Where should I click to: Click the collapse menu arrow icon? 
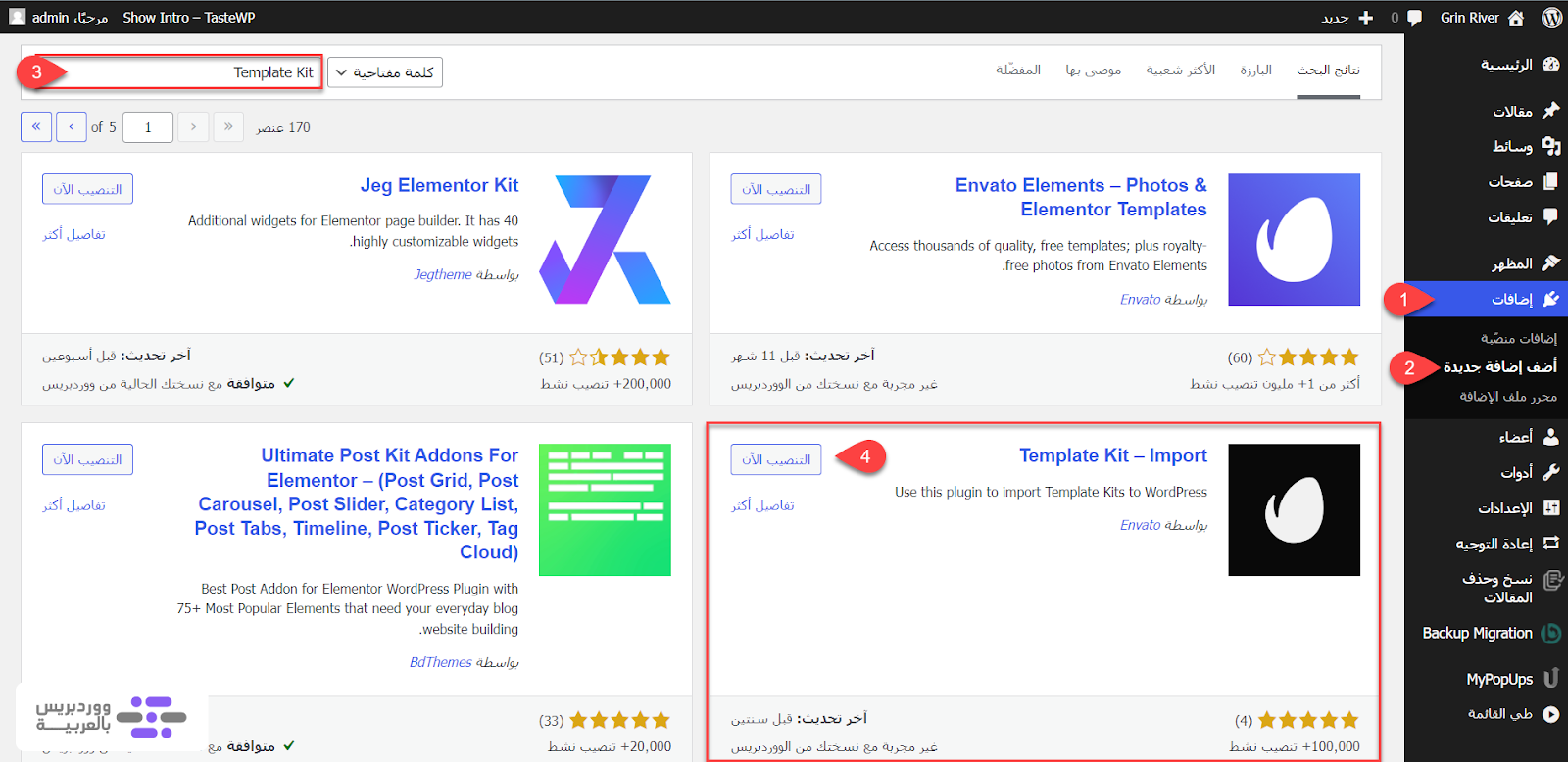click(x=1550, y=714)
